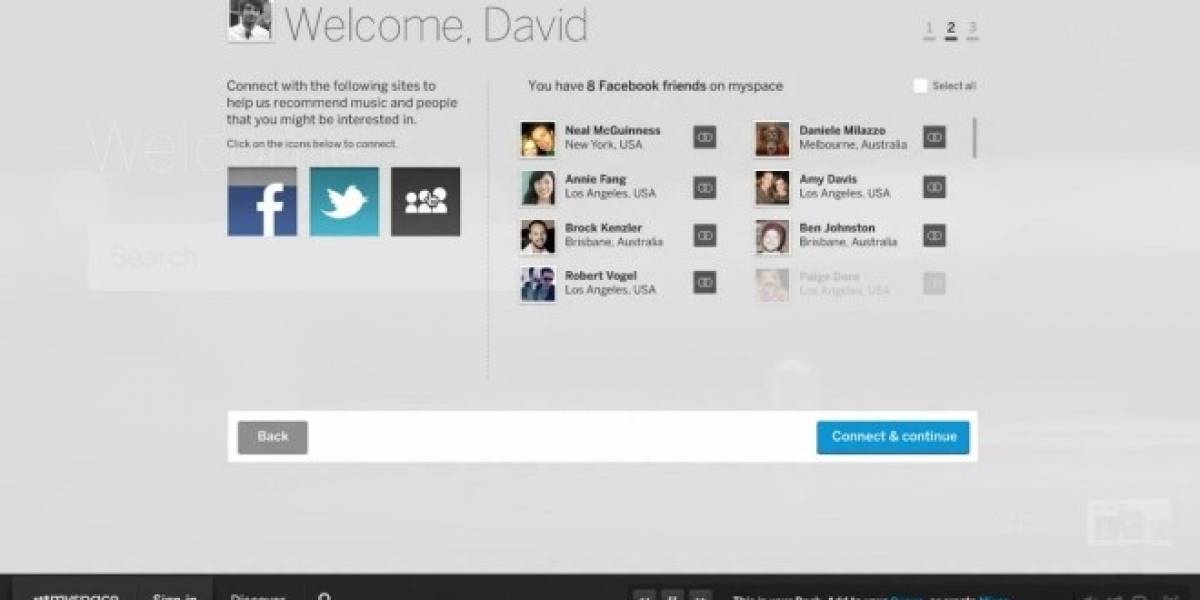Click Sign in on the bottom bar
Screen dimensions: 1200x600
click(175, 597)
